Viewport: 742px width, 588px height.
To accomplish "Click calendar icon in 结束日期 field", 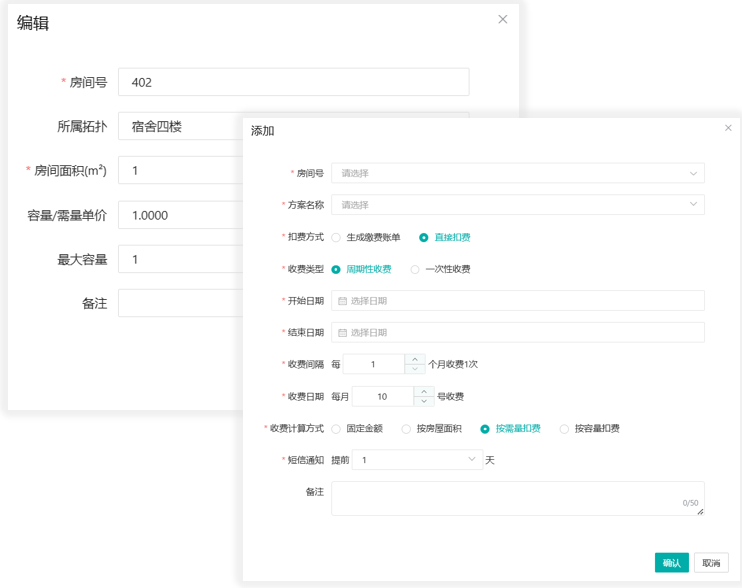I will click(343, 333).
